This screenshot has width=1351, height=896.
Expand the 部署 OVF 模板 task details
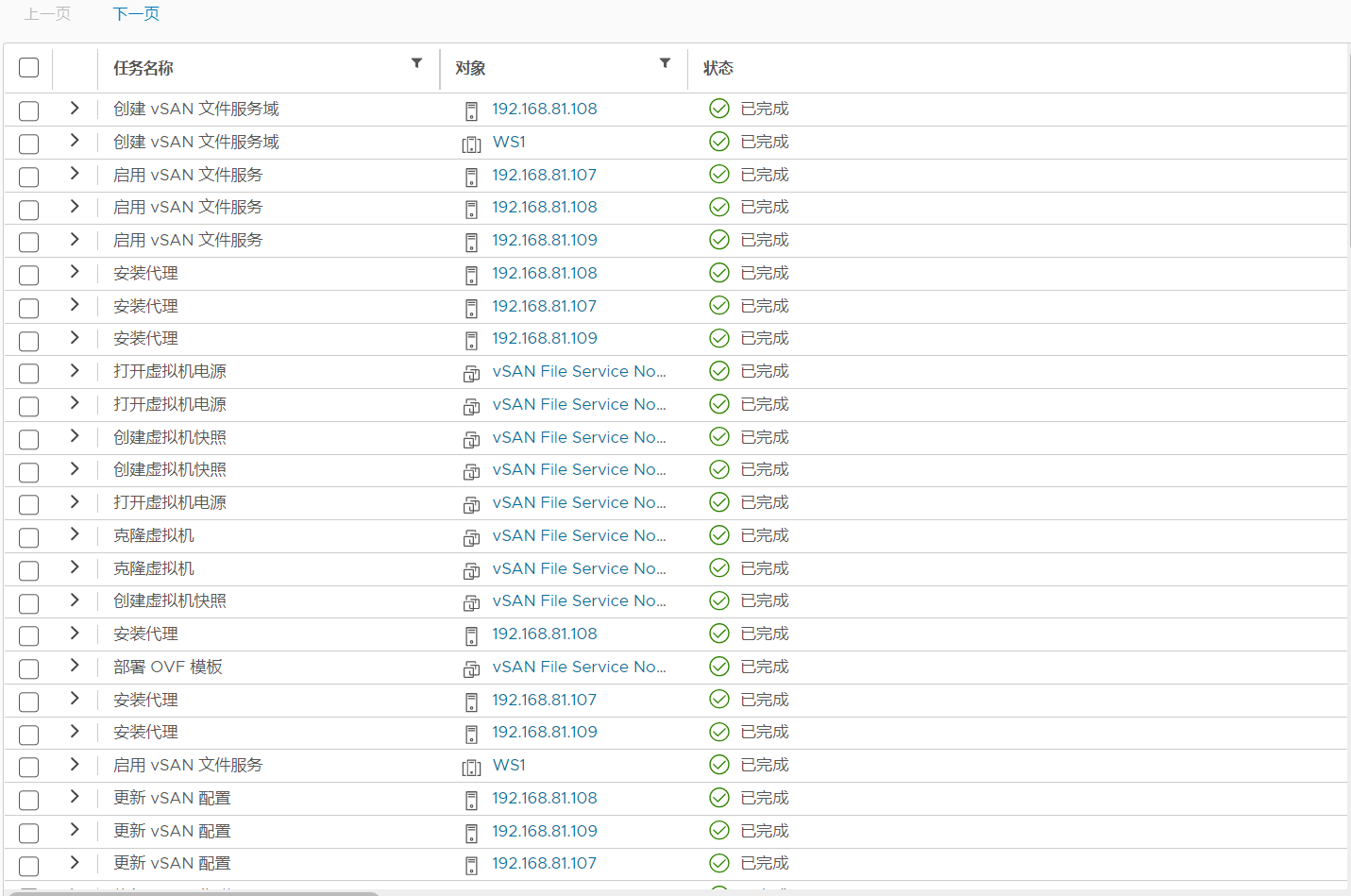(75, 666)
